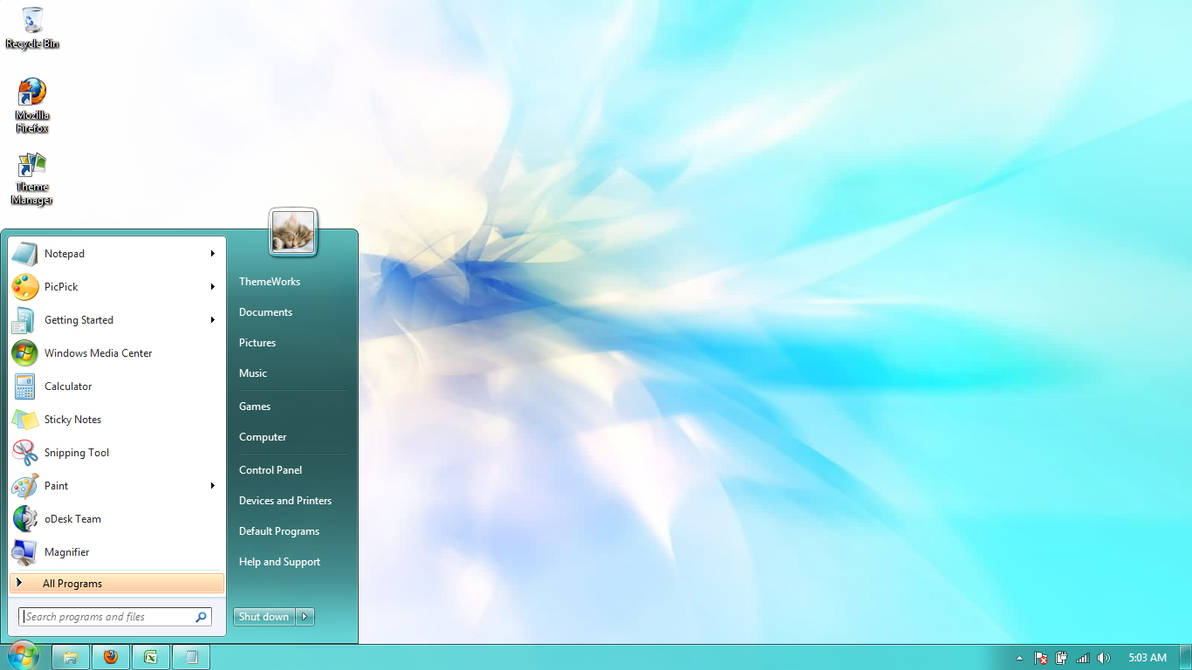Open Help and Support
The height and width of the screenshot is (670, 1192).
[279, 562]
